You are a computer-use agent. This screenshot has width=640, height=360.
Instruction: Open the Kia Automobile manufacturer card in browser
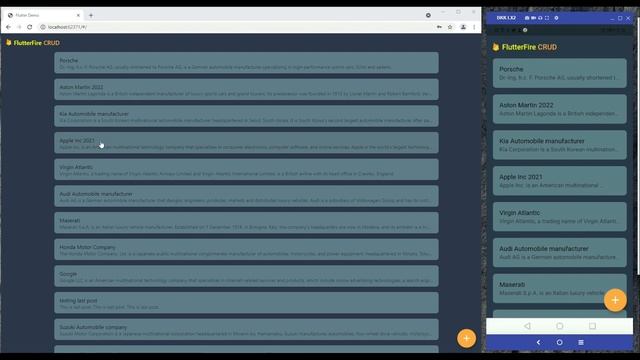click(x=246, y=116)
